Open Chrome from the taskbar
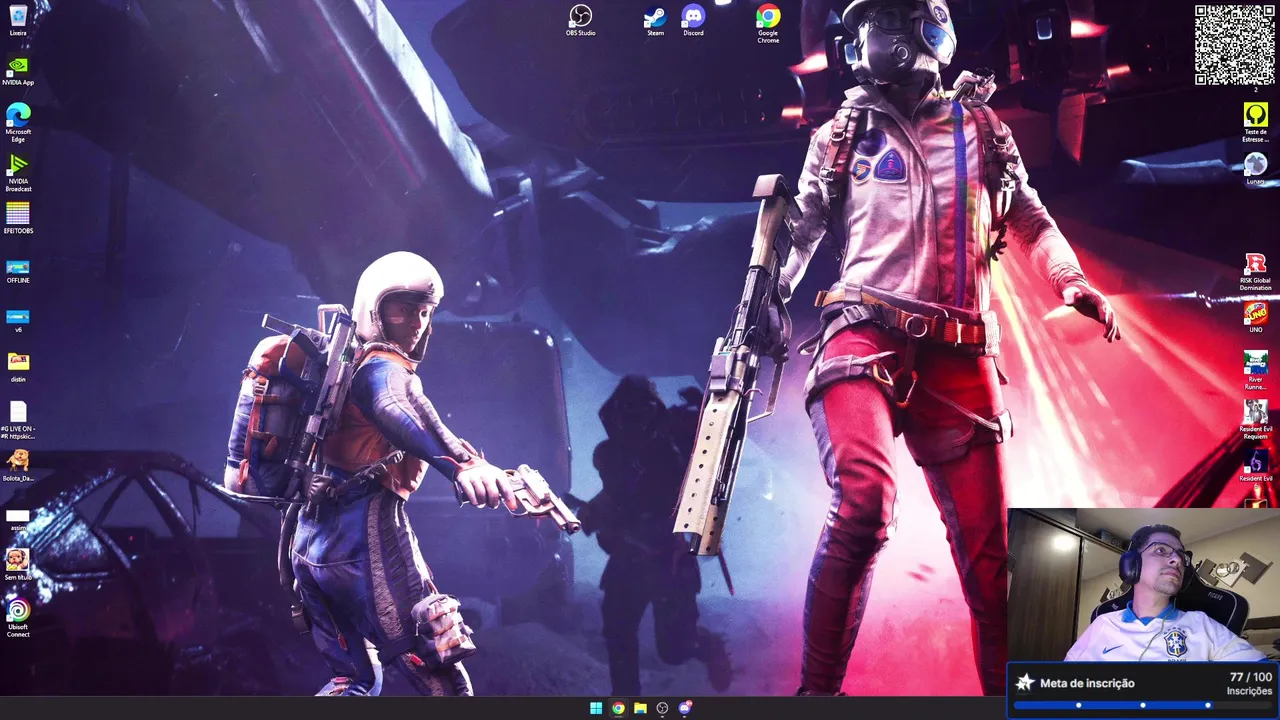This screenshot has width=1280, height=720. click(x=618, y=708)
